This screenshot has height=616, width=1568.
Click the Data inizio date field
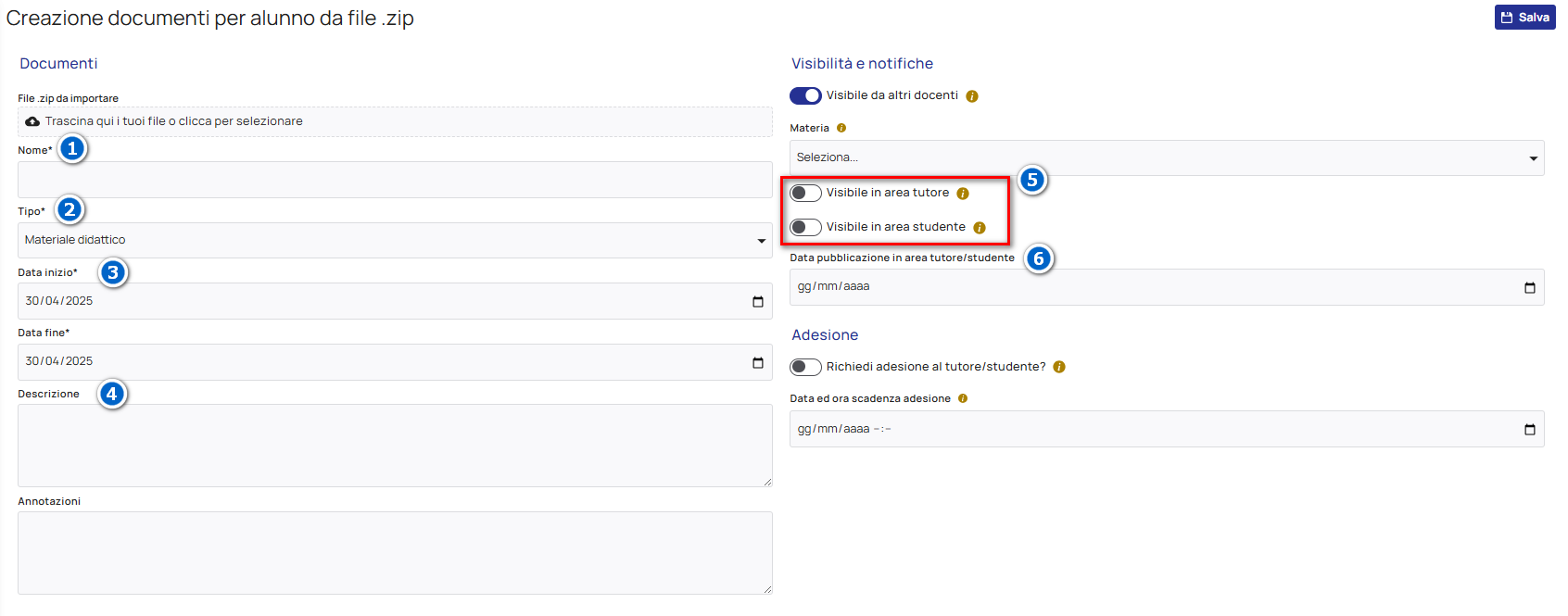tap(395, 301)
